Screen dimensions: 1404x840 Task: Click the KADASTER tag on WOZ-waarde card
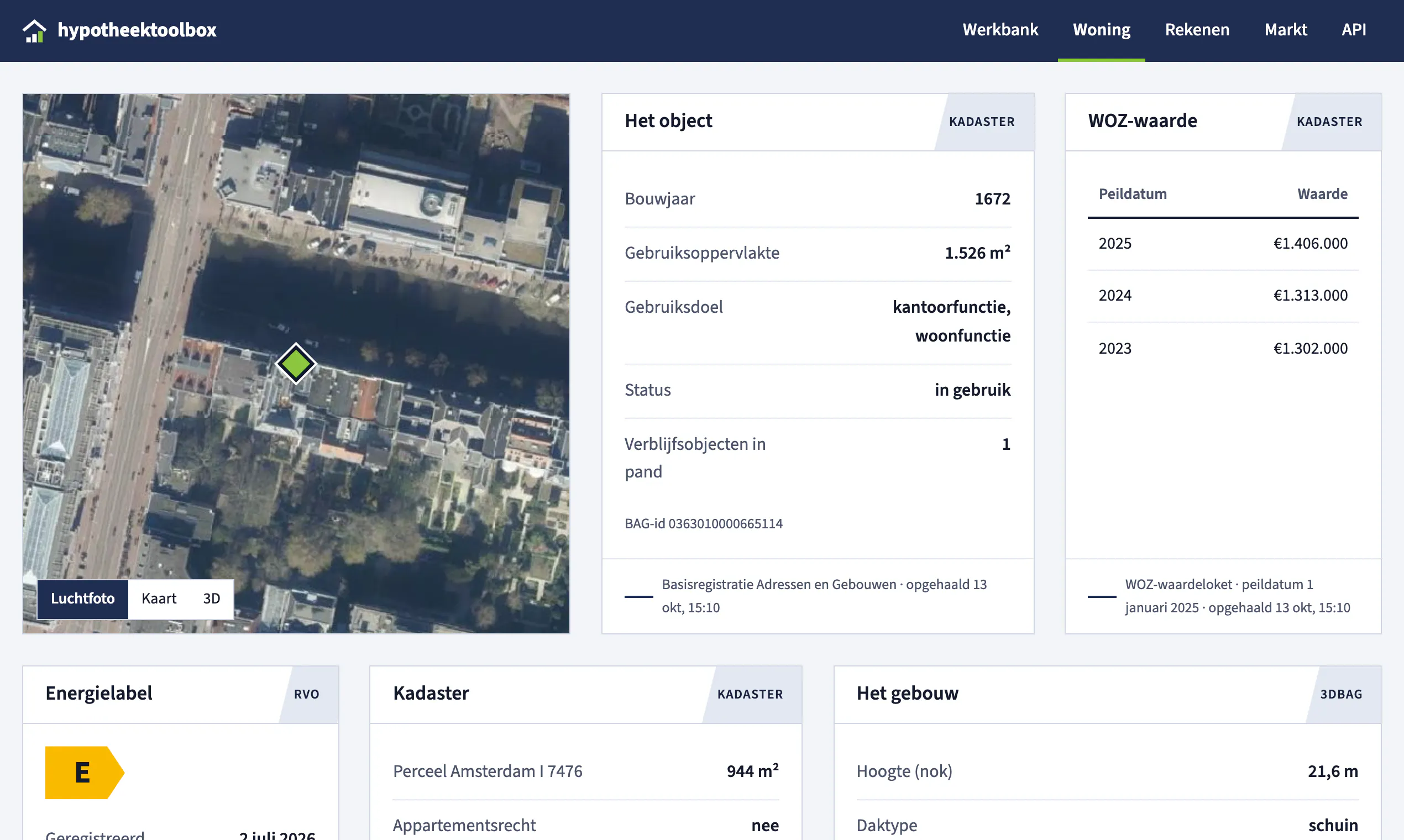(1329, 122)
